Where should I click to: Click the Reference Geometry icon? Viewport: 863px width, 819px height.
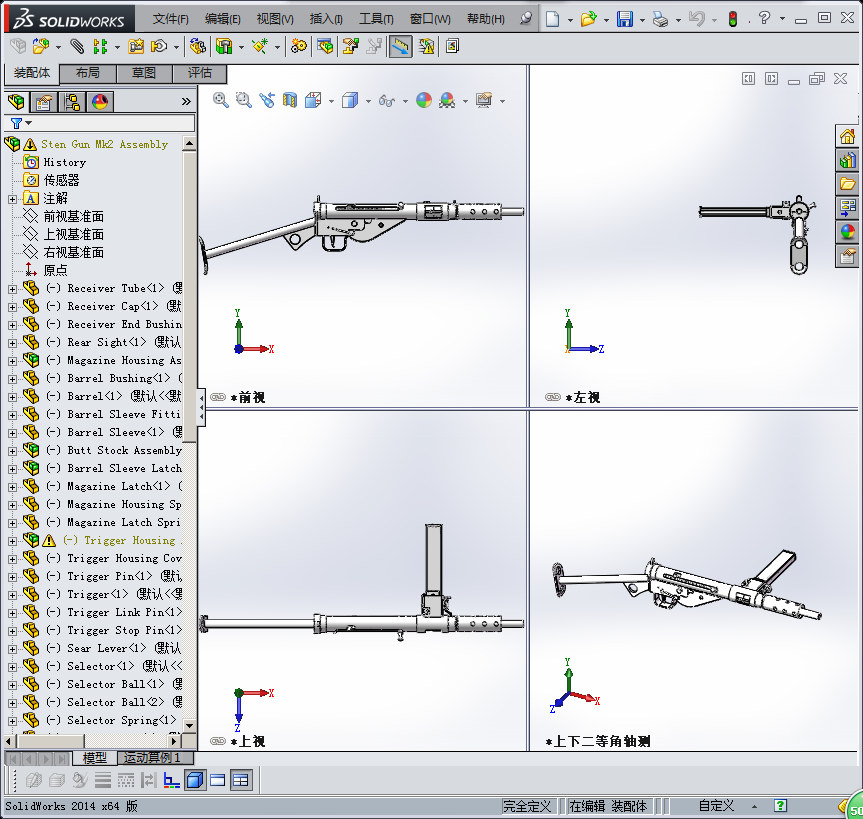(260, 46)
